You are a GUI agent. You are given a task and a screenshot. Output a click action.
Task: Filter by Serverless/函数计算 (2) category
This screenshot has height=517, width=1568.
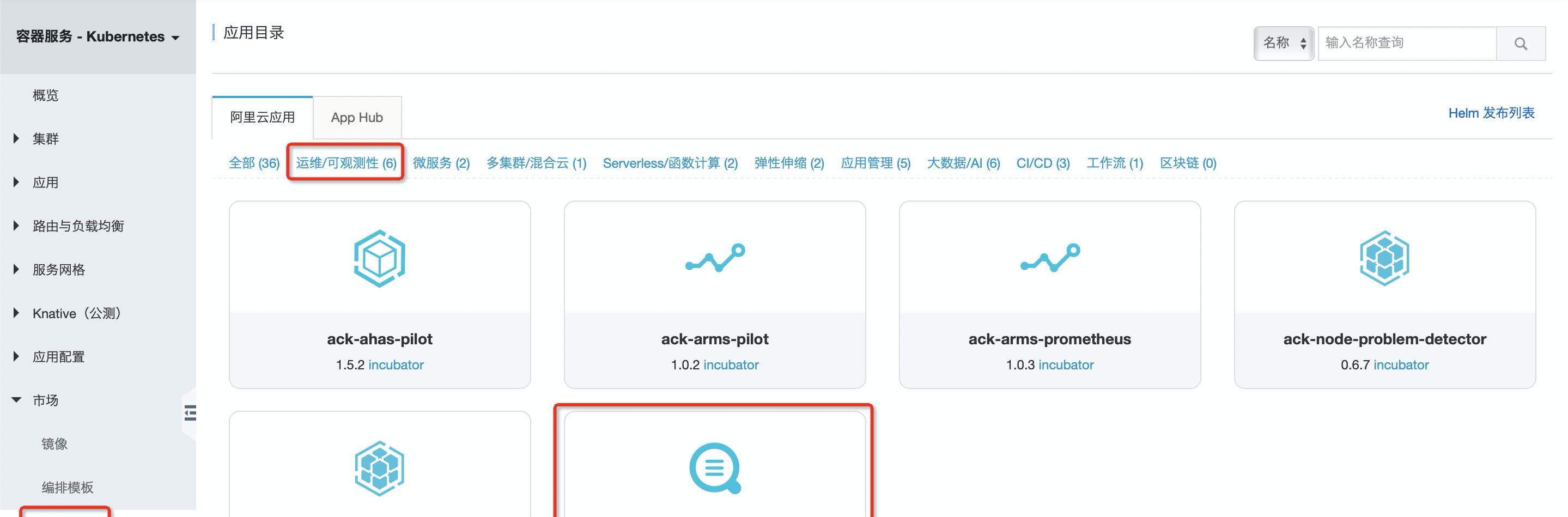point(670,163)
